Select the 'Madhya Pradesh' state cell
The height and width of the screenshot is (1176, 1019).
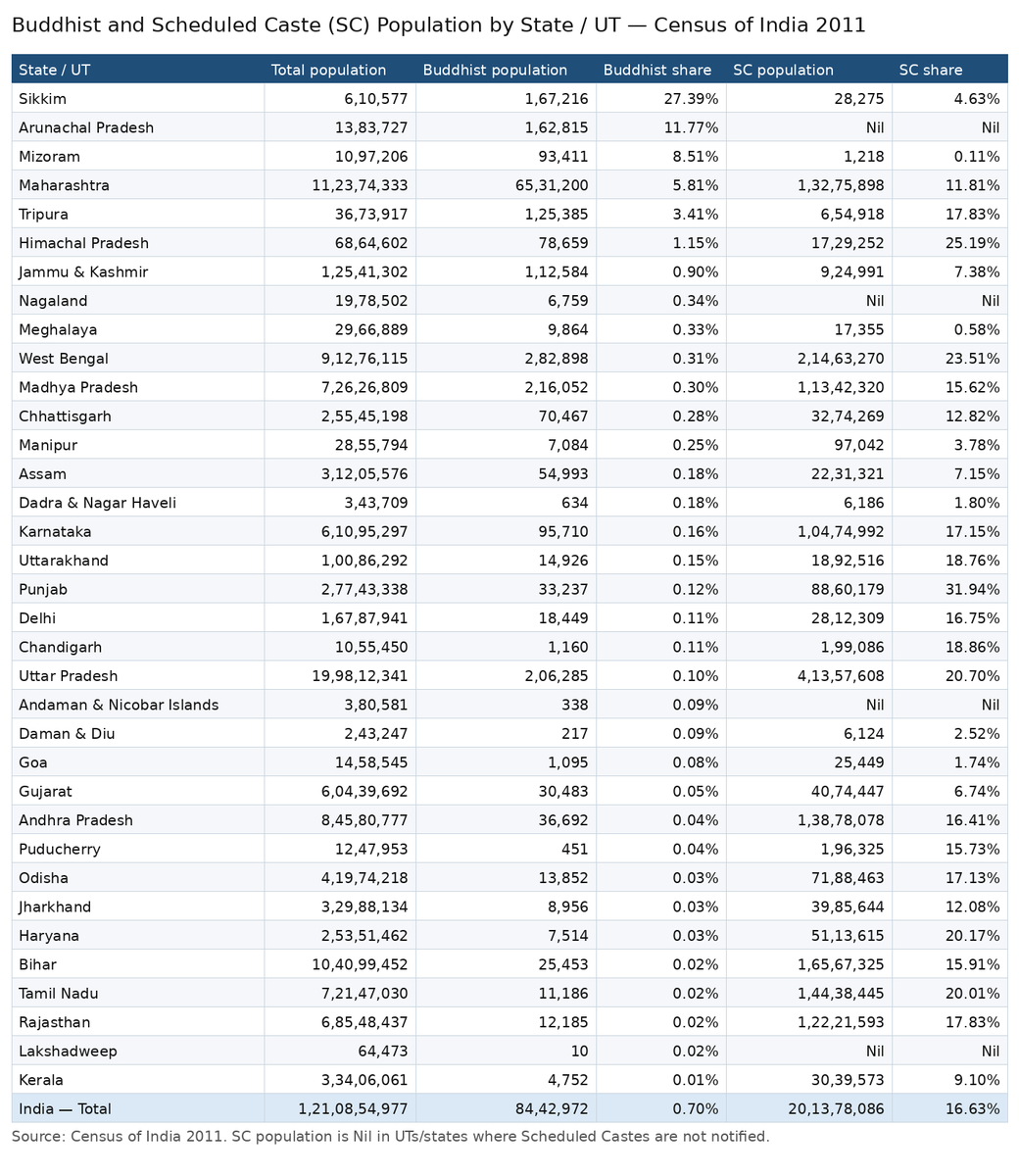(138, 387)
